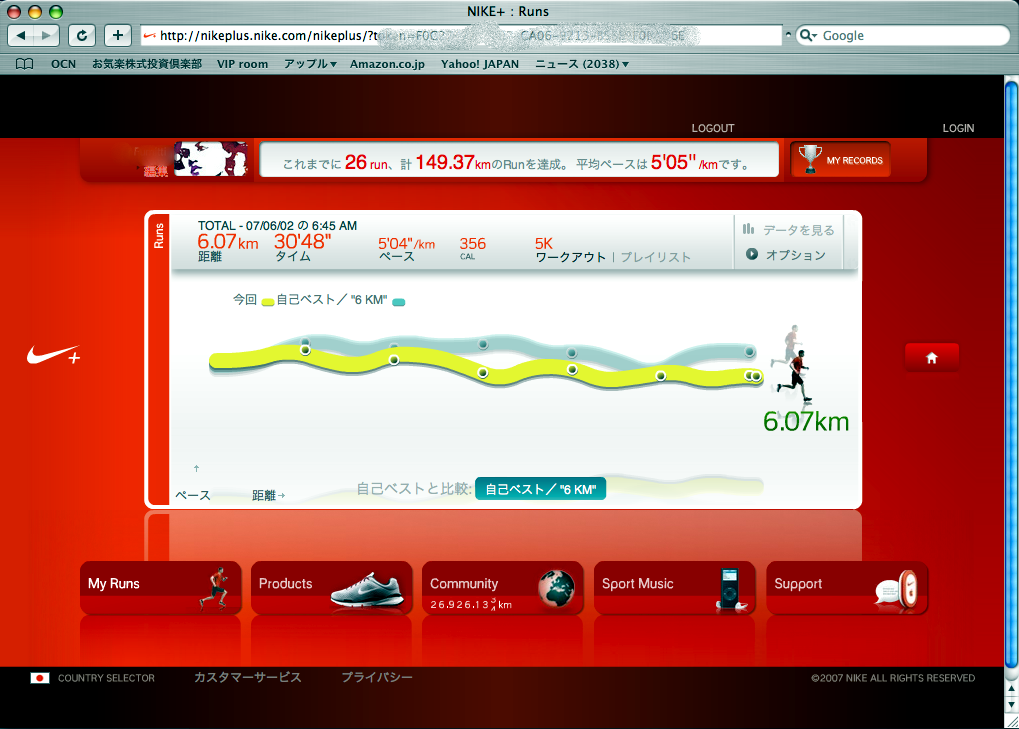
Task: Click the scrollbar up arrow
Action: 1011,689
